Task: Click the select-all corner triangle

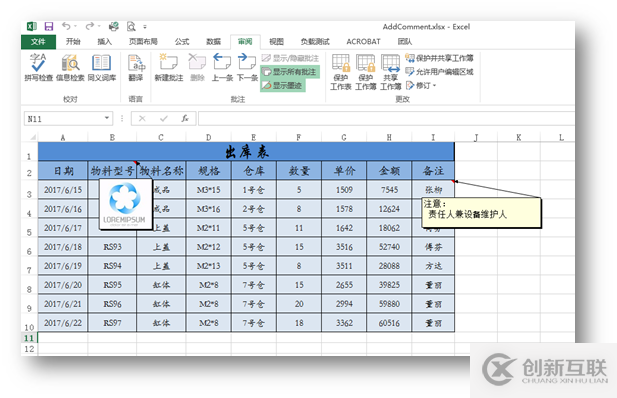Action: click(x=33, y=137)
